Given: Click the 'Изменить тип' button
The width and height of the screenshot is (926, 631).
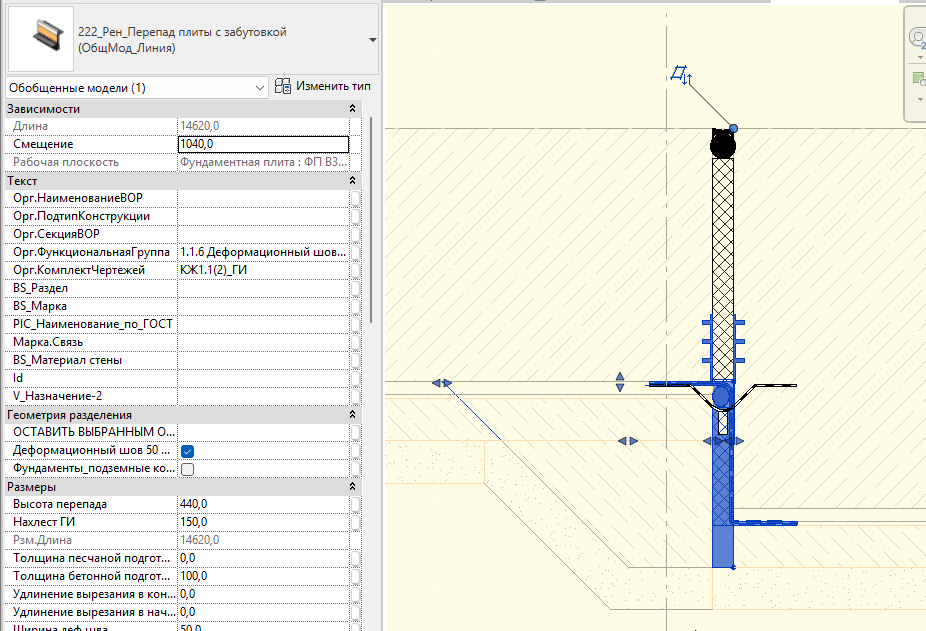Looking at the screenshot, I should 322,87.
